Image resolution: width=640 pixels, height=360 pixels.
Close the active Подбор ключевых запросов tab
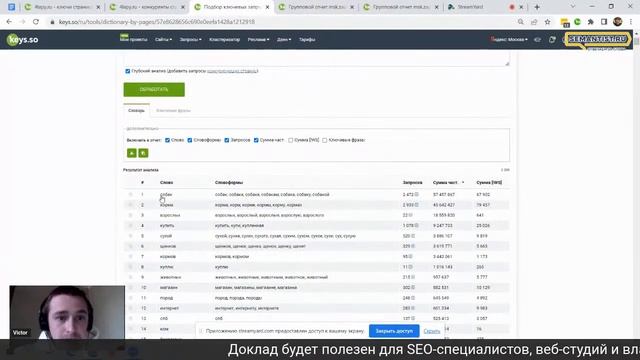(x=267, y=7)
